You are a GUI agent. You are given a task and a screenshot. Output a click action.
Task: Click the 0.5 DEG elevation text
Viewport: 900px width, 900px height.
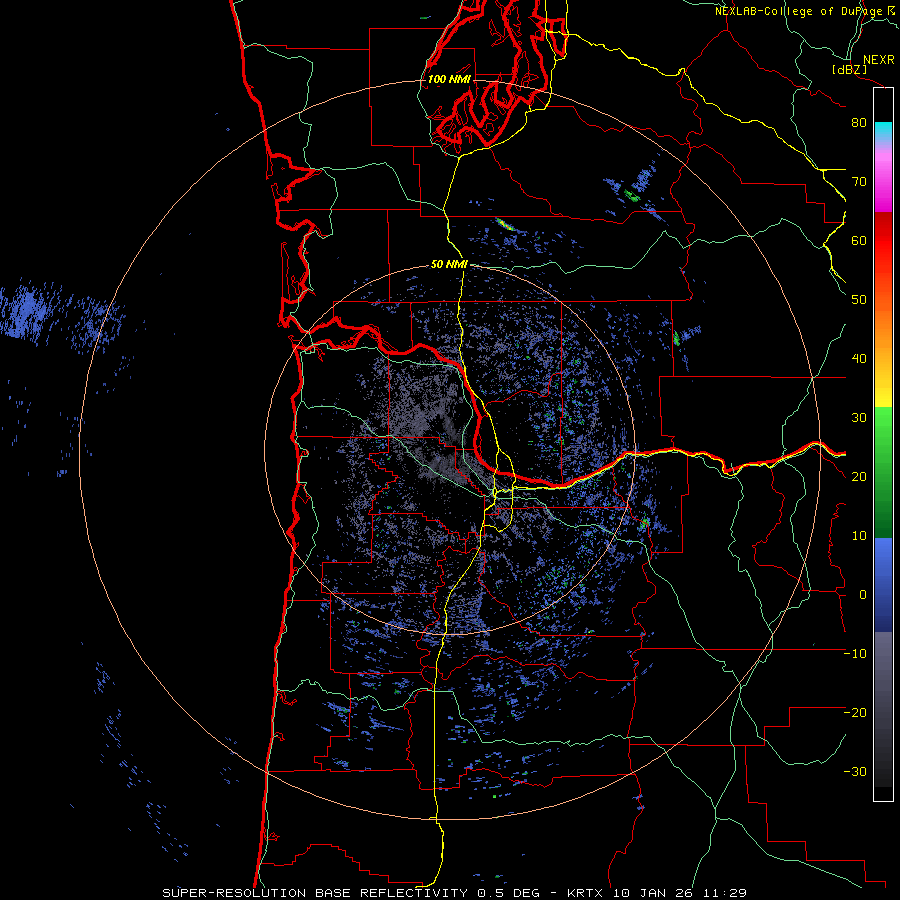(x=509, y=893)
